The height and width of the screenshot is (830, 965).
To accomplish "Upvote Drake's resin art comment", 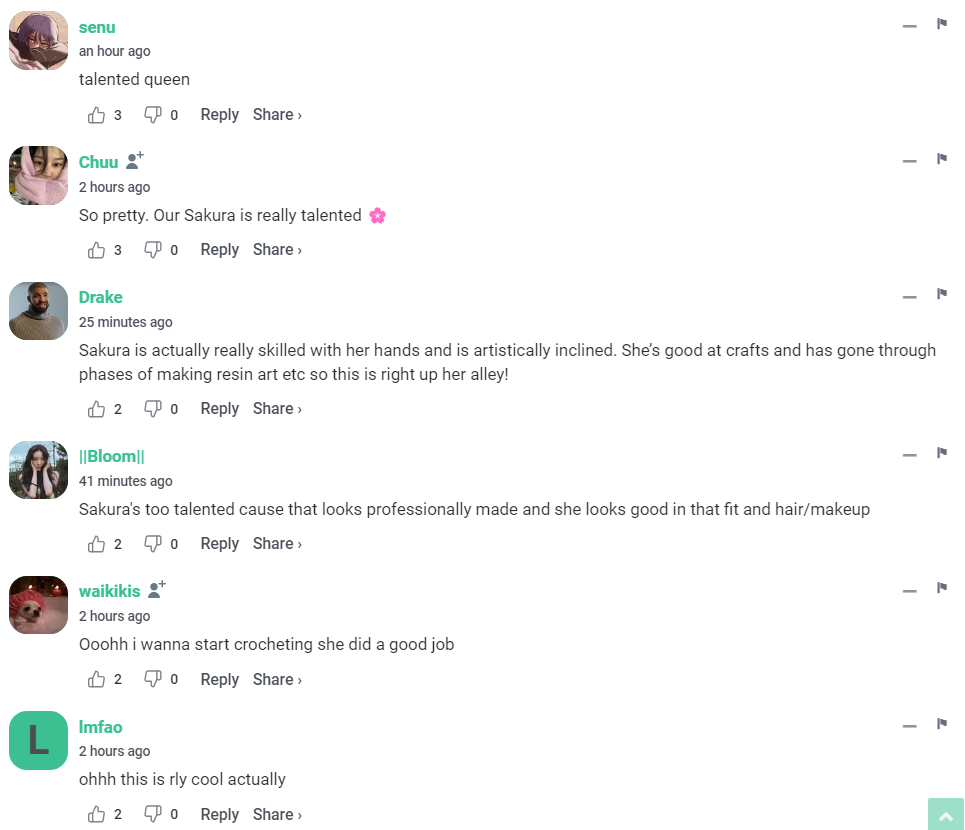I will 97,409.
